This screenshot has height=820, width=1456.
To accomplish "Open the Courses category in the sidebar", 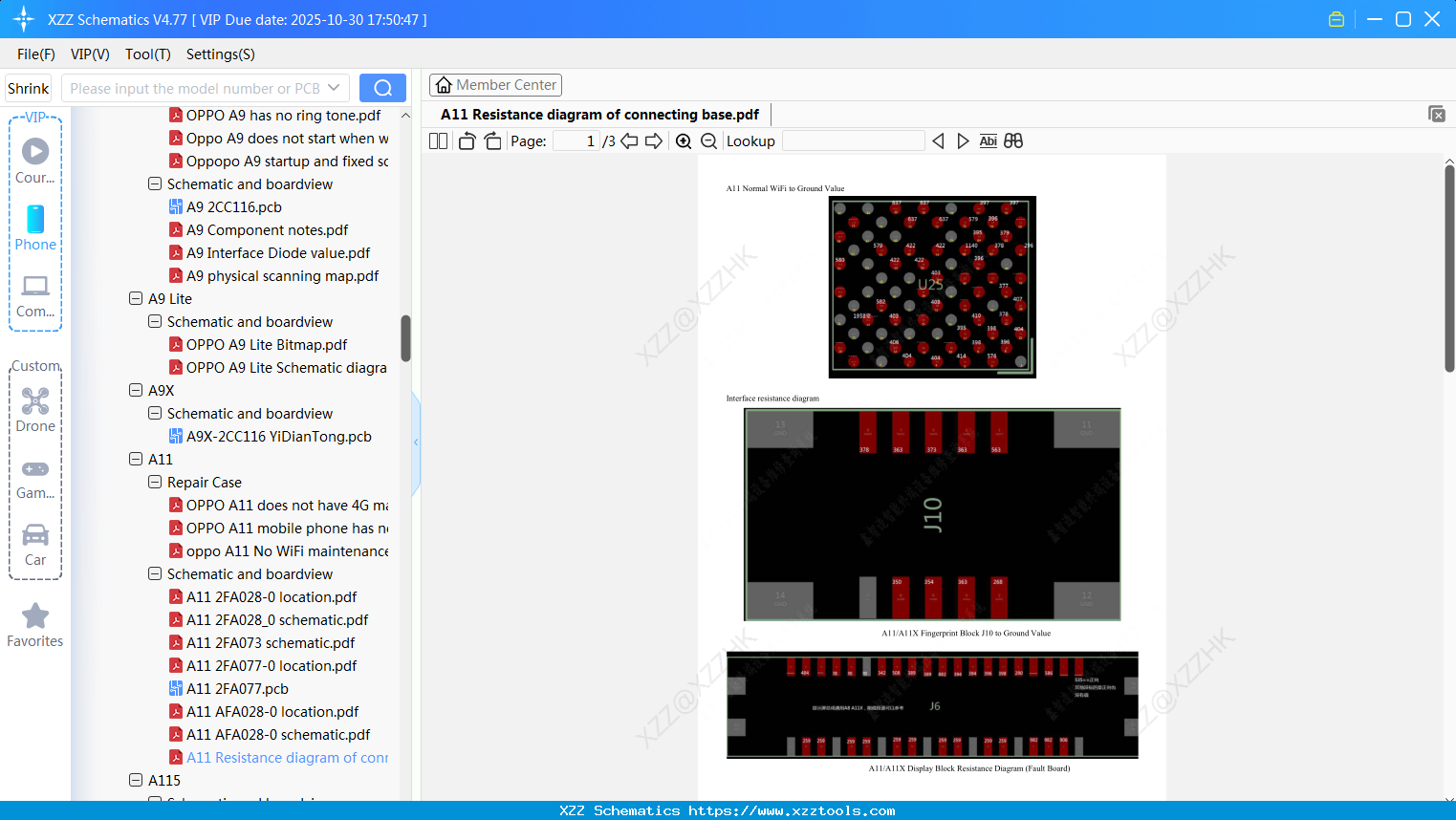I will coord(35,161).
